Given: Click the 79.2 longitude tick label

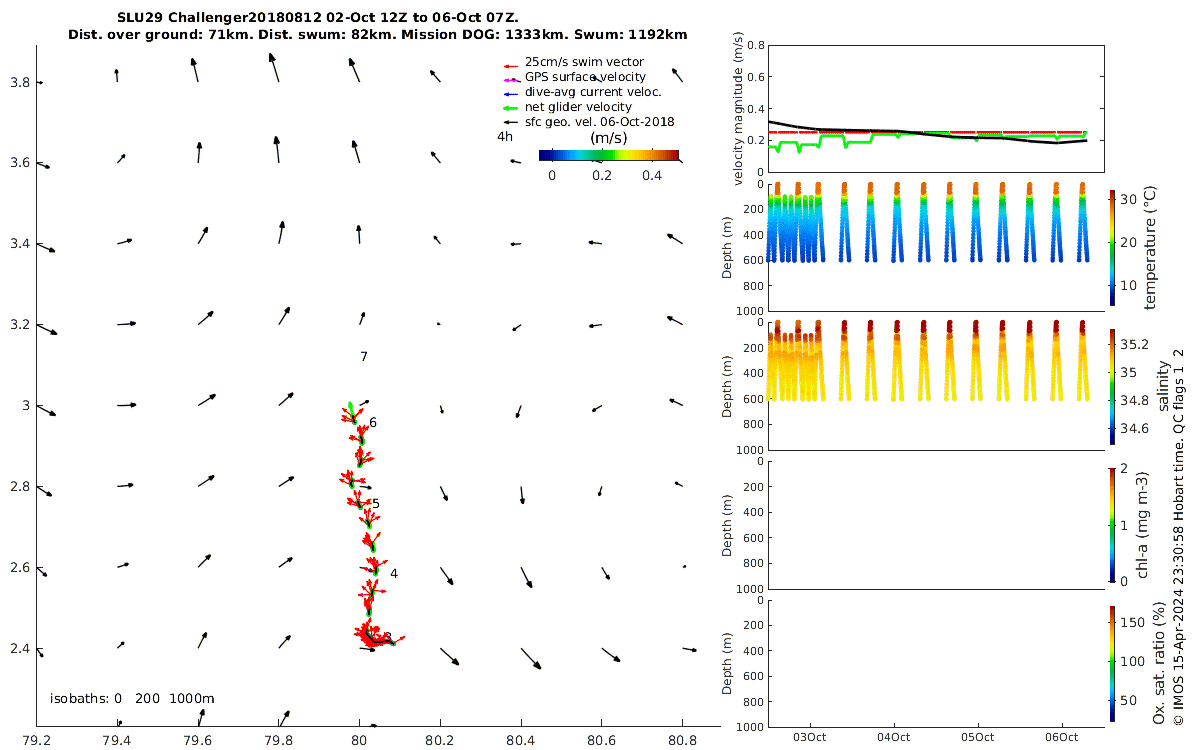Looking at the screenshot, I should pos(36,741).
